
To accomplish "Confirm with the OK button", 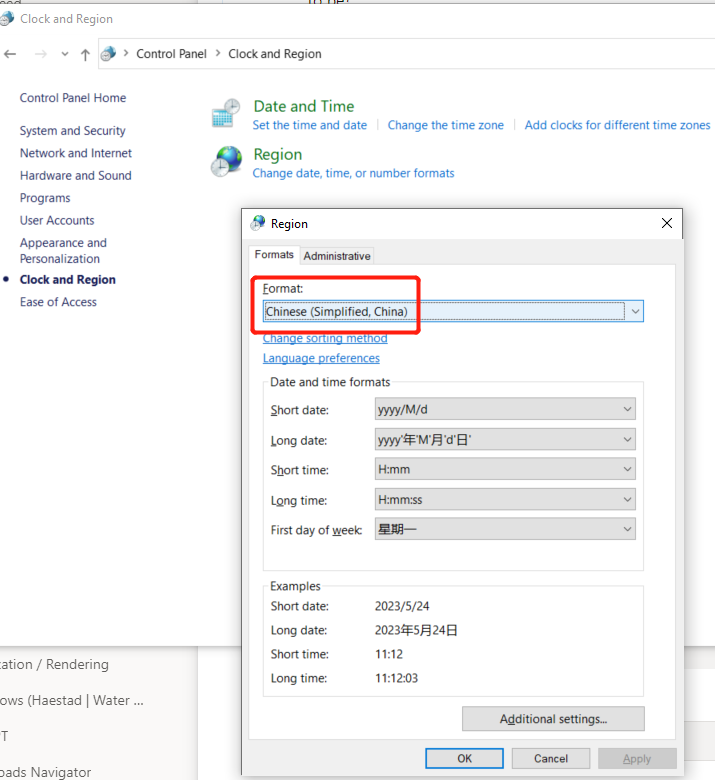I will [464, 758].
